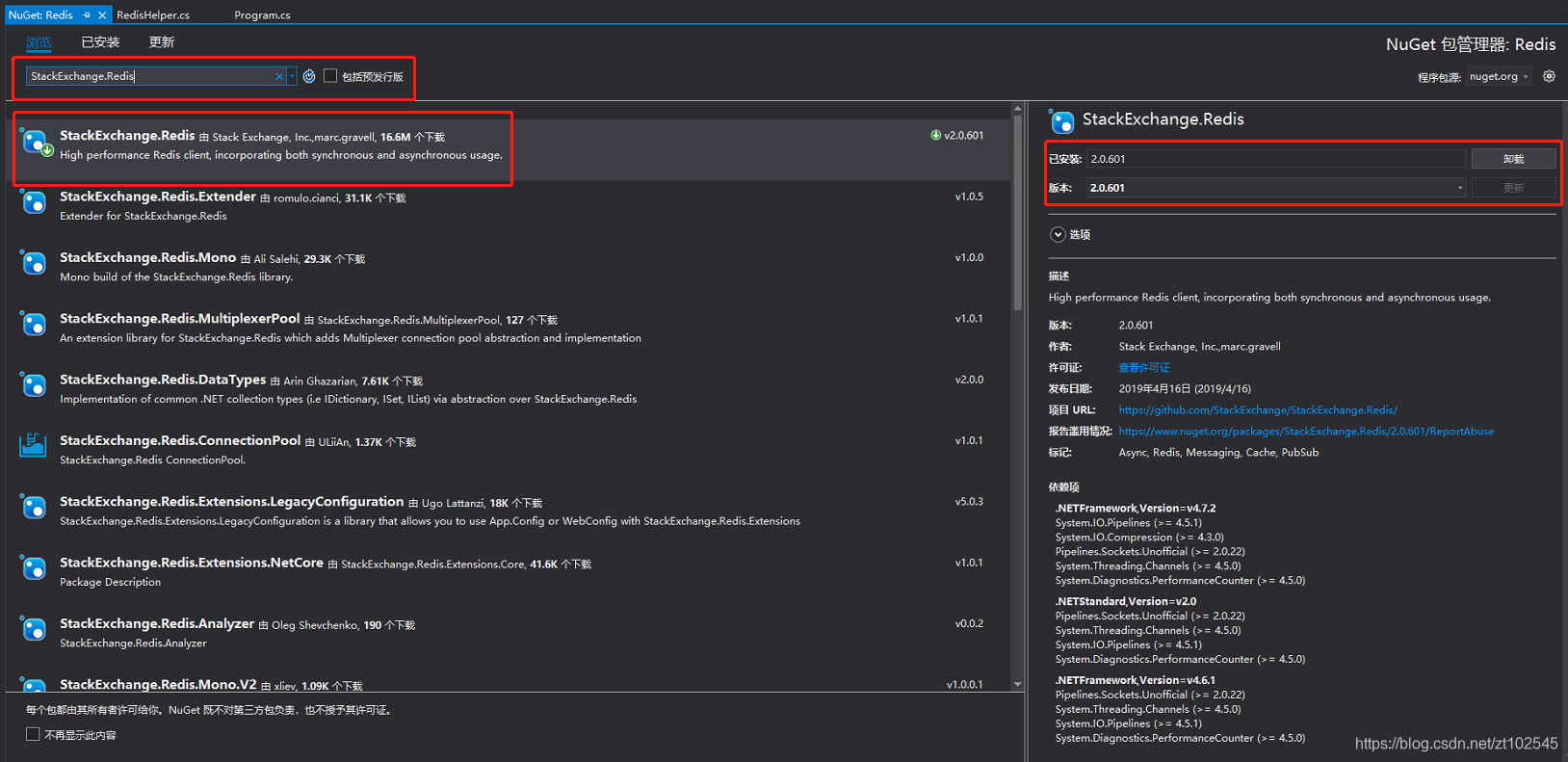Select the StackExchange.Redis.Mono.V2 package title
This screenshot has height=762, width=1568.
pos(158,684)
